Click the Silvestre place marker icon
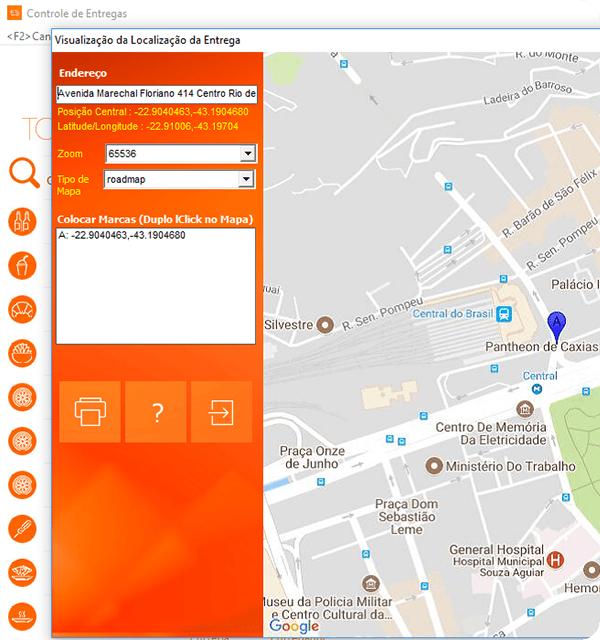Viewport: 600px width, 640px height. 325,325
